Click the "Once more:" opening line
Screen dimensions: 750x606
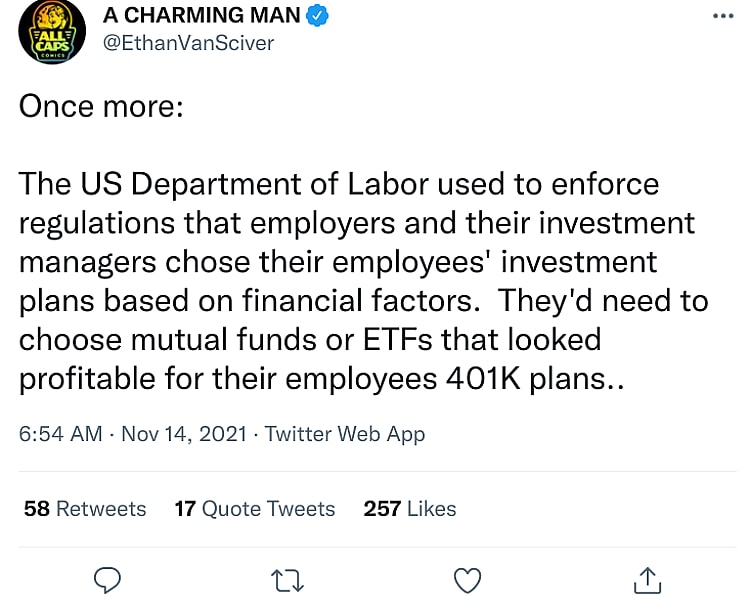(100, 108)
